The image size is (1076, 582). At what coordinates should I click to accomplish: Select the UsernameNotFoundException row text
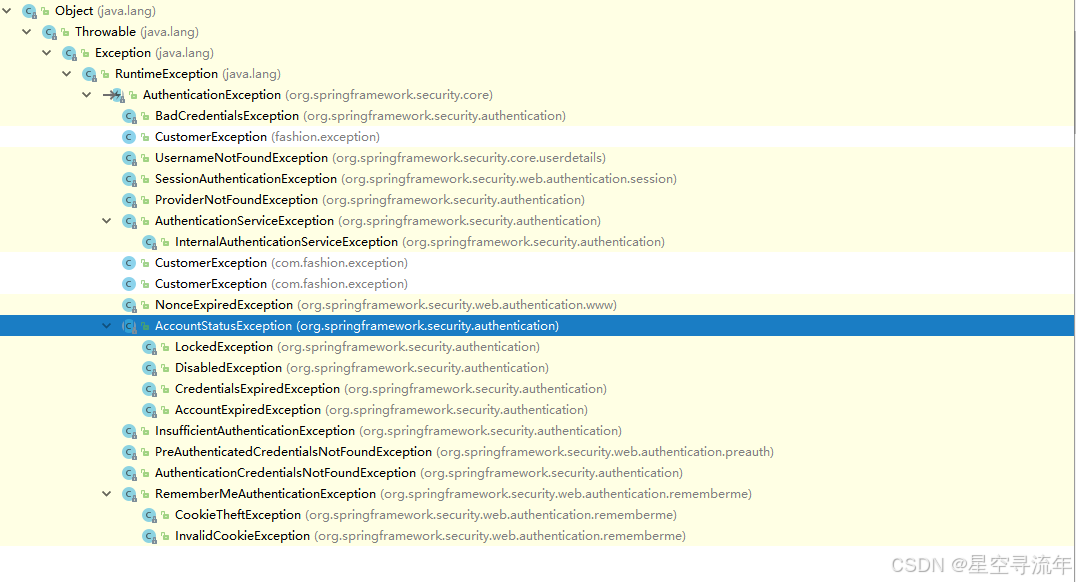pos(380,158)
